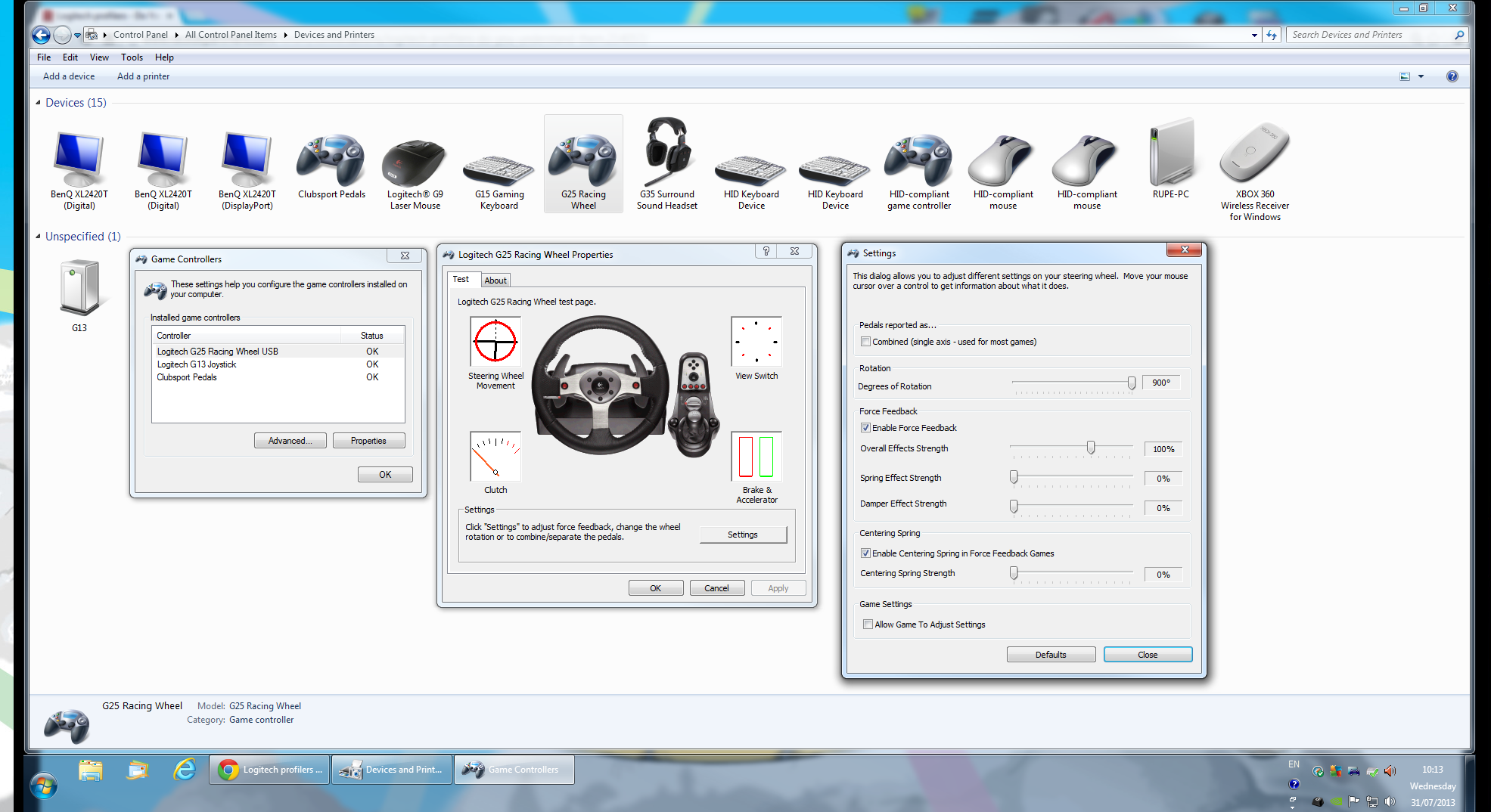Collapse the Unspecified (1) group
This screenshot has width=1491, height=812.
click(38, 237)
